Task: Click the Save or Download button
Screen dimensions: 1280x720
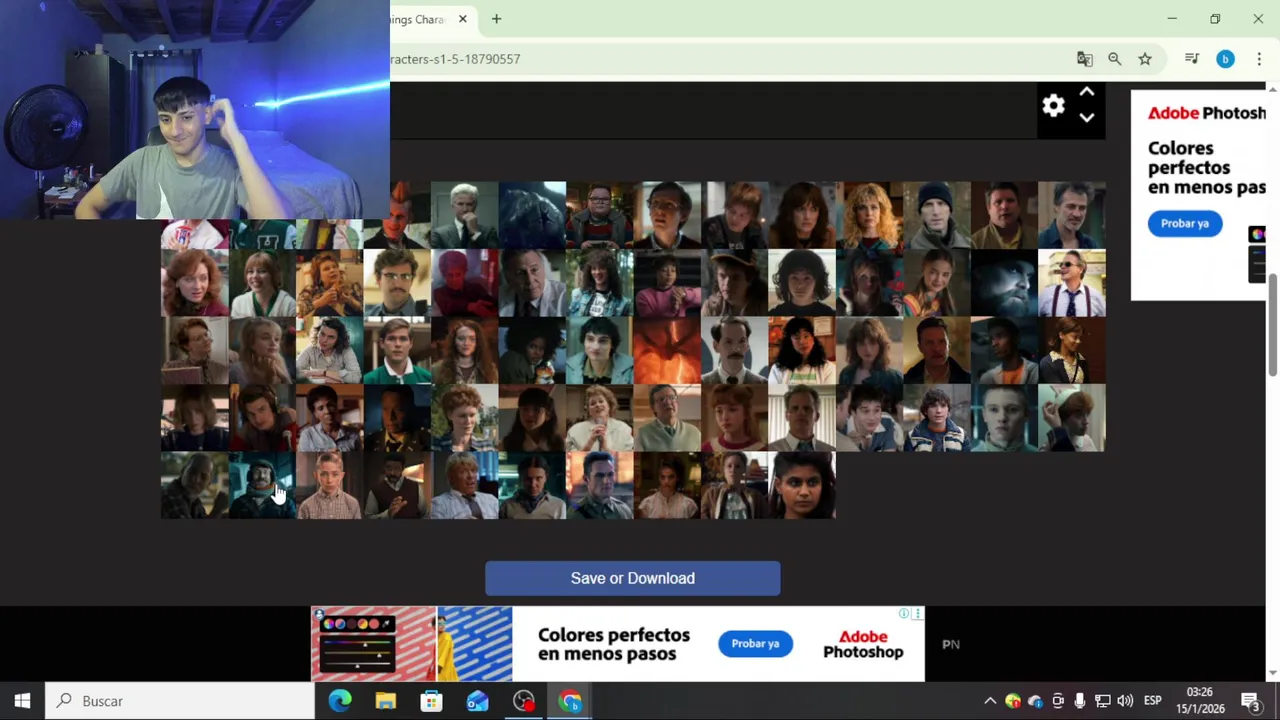Action: point(633,578)
